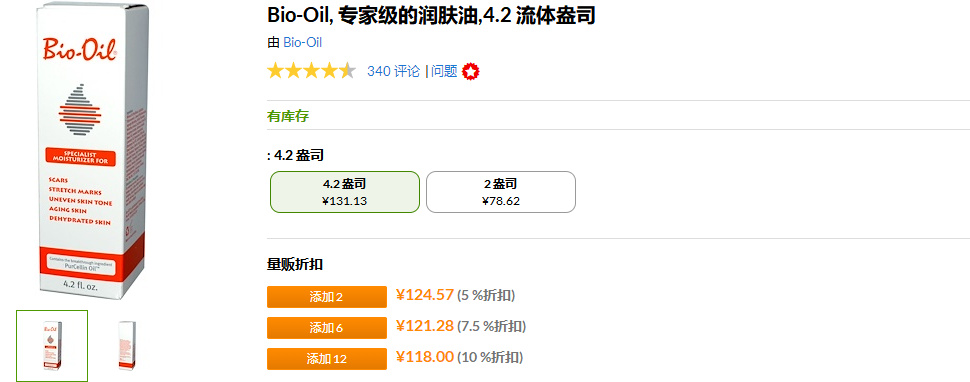Screen dimensions: 970x382
Task: Switch to the 2 盎司 size option
Action: [x=501, y=192]
